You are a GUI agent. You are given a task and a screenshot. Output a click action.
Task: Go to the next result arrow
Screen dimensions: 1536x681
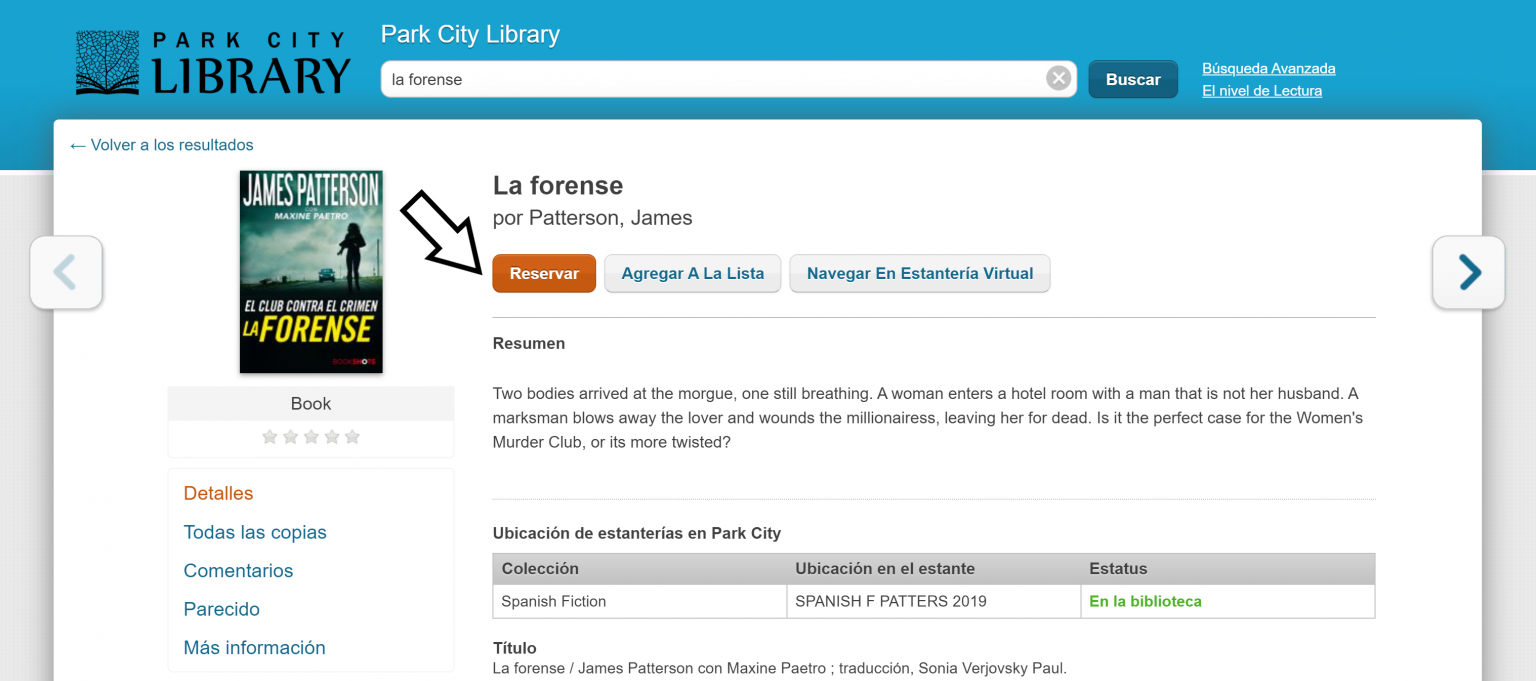1468,272
